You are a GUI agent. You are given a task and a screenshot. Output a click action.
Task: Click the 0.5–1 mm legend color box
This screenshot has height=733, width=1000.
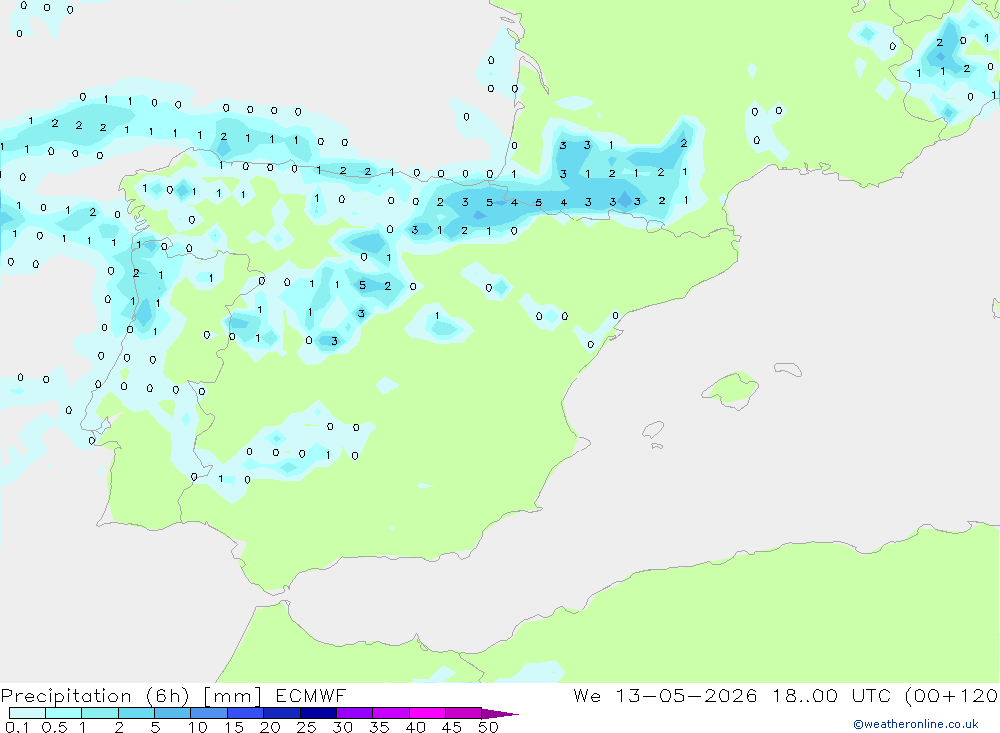tap(64, 713)
